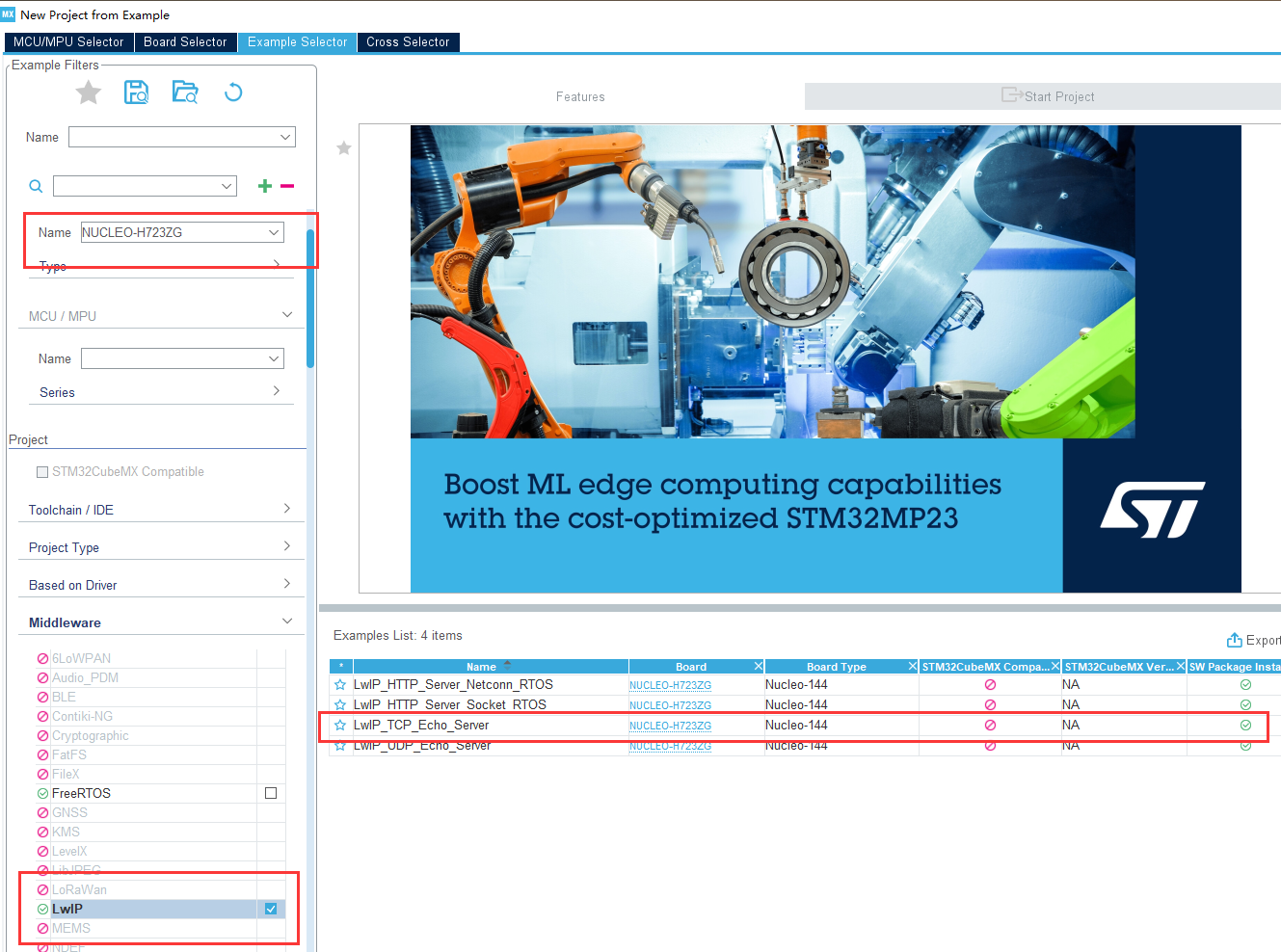Switch to Cross Selector tab
The image size is (1281, 952).
(x=408, y=42)
